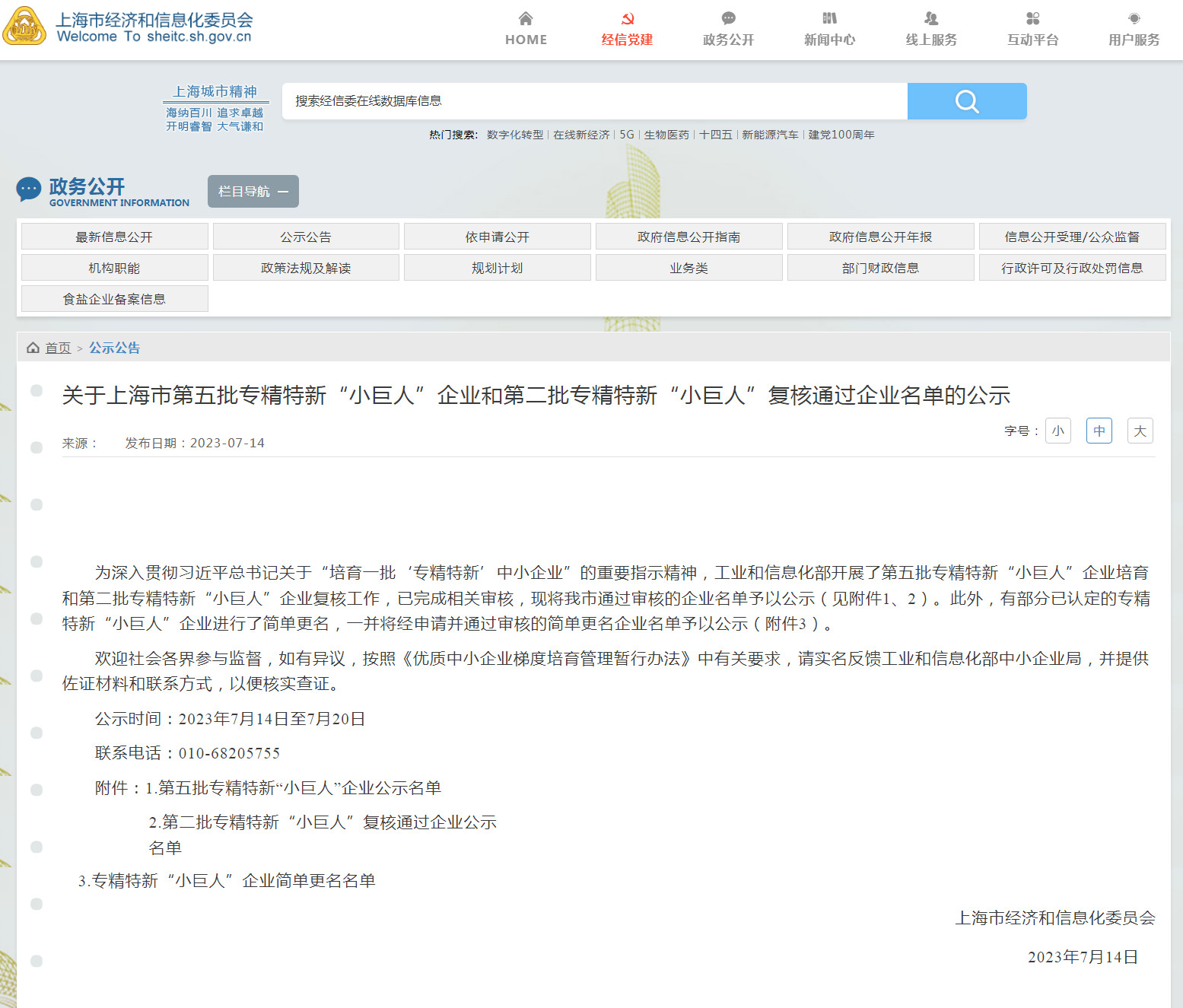Image resolution: width=1183 pixels, height=1008 pixels.
Task: Select the 线上服务 person icon
Action: pyautogui.click(x=930, y=18)
